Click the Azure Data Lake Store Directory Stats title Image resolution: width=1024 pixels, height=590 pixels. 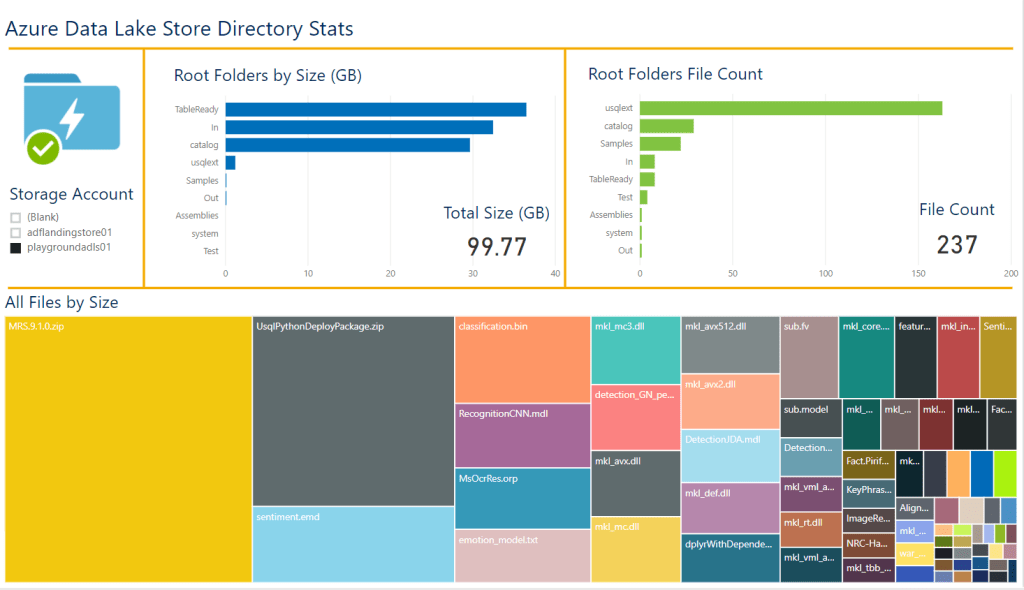click(180, 28)
